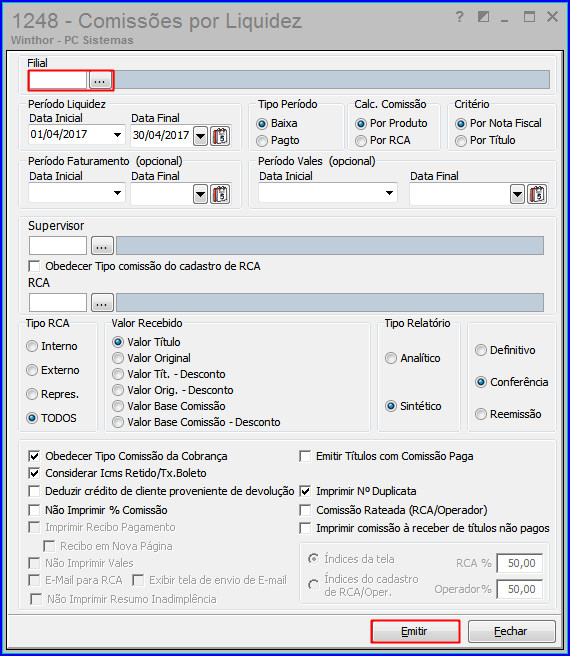Viewport: 570px width, 656px height.
Task: Expand Período Liquidez Data Inicial dropdown
Action: pyautogui.click(x=118, y=135)
